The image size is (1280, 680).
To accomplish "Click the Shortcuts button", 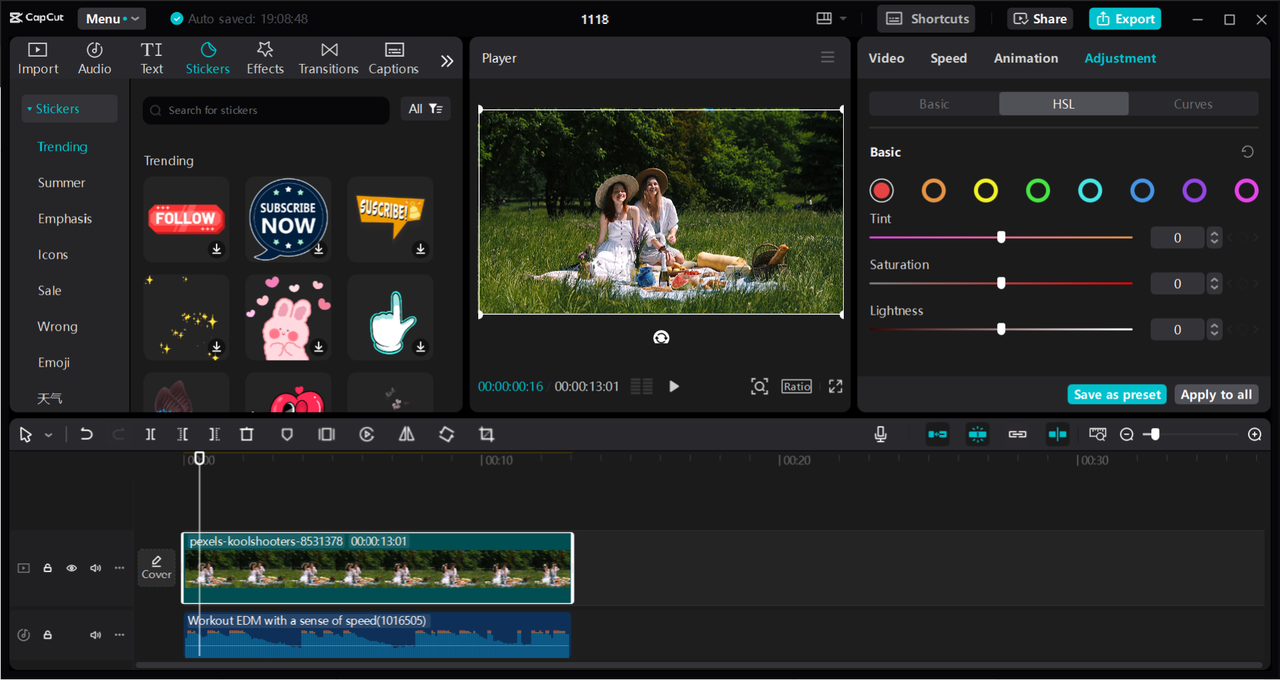I will point(926,19).
